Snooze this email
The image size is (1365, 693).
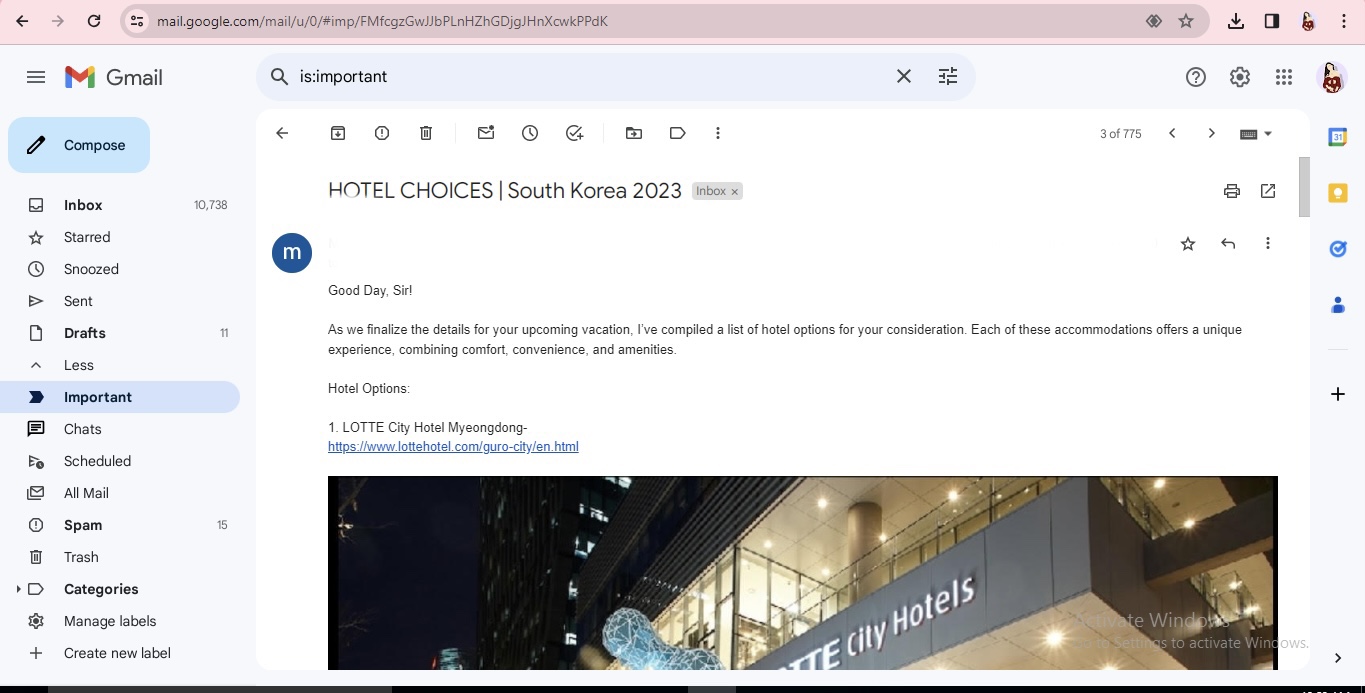pyautogui.click(x=530, y=133)
